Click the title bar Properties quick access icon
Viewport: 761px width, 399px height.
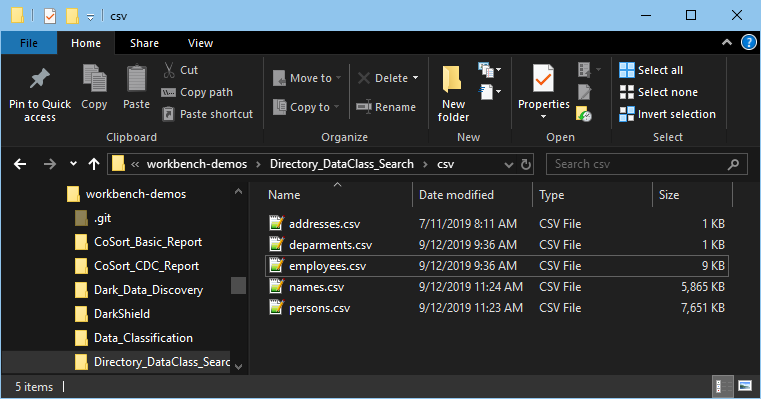tap(50, 16)
